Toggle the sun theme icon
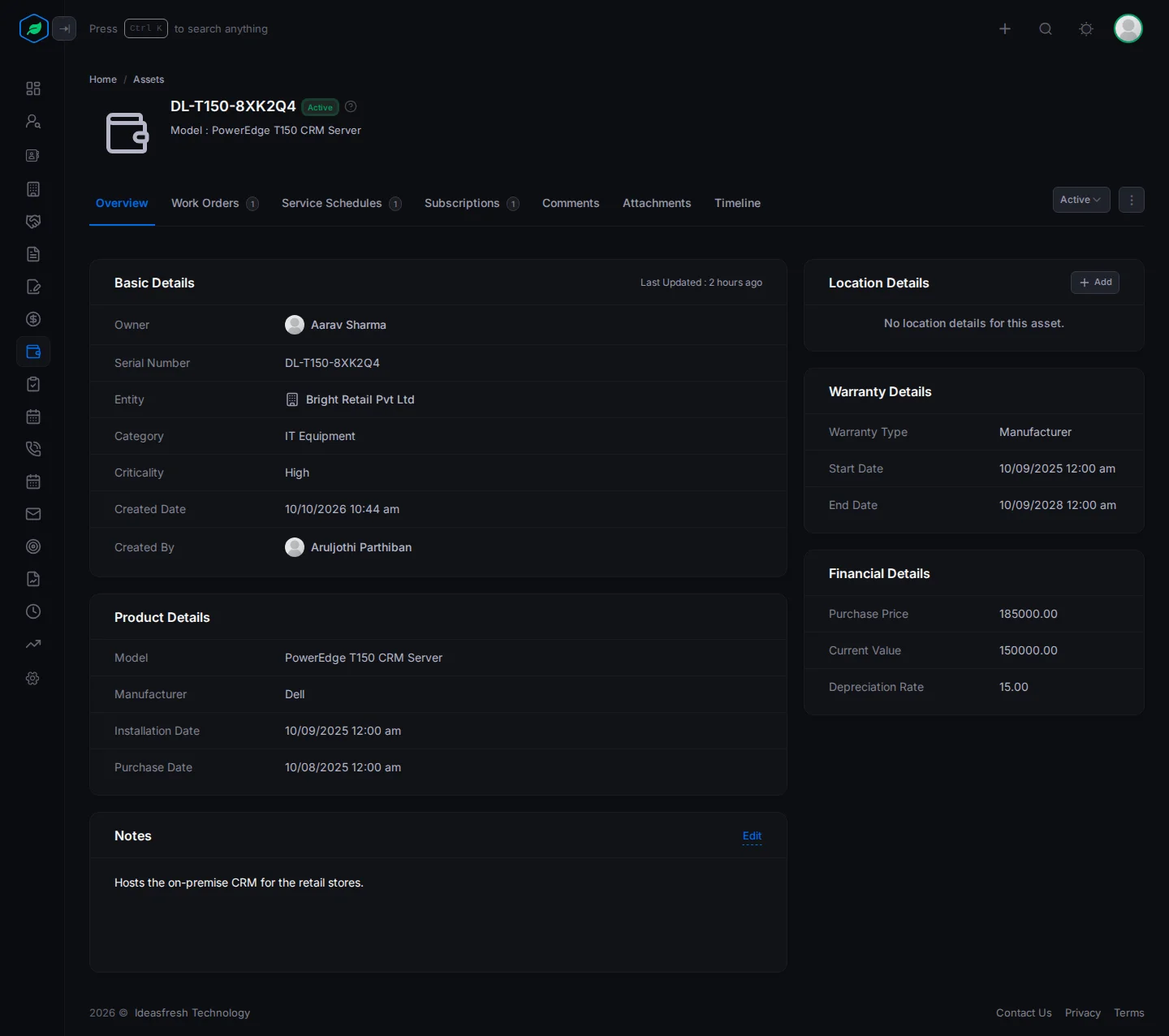The width and height of the screenshot is (1169, 1036). pyautogui.click(x=1086, y=28)
